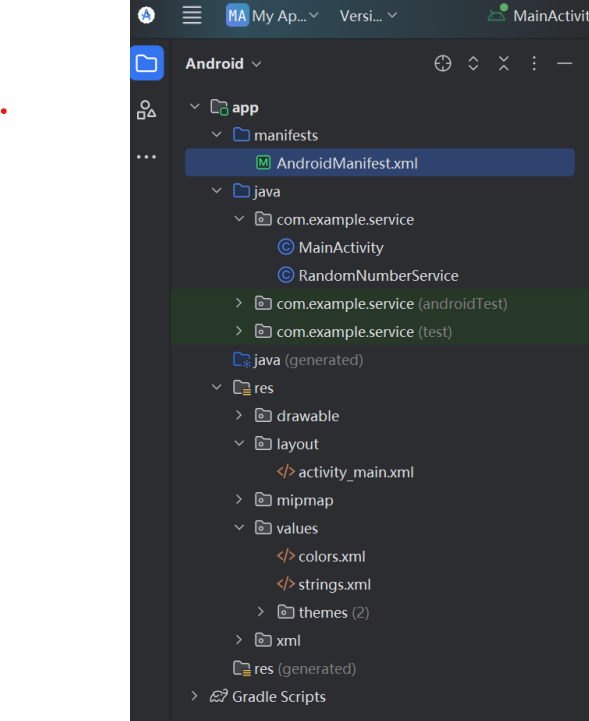Click Gradle Scripts elephant icon

(x=219, y=696)
